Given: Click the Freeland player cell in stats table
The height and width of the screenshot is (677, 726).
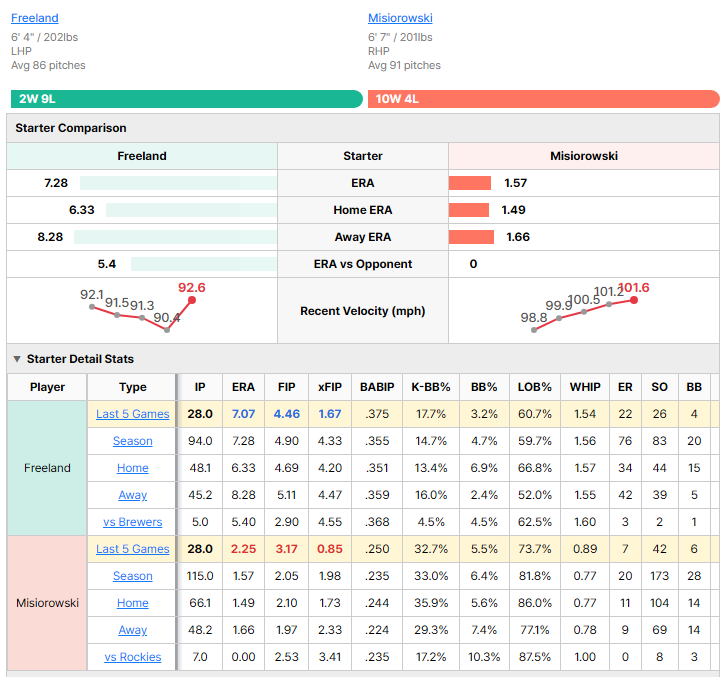Looking at the screenshot, I should pyautogui.click(x=47, y=468).
